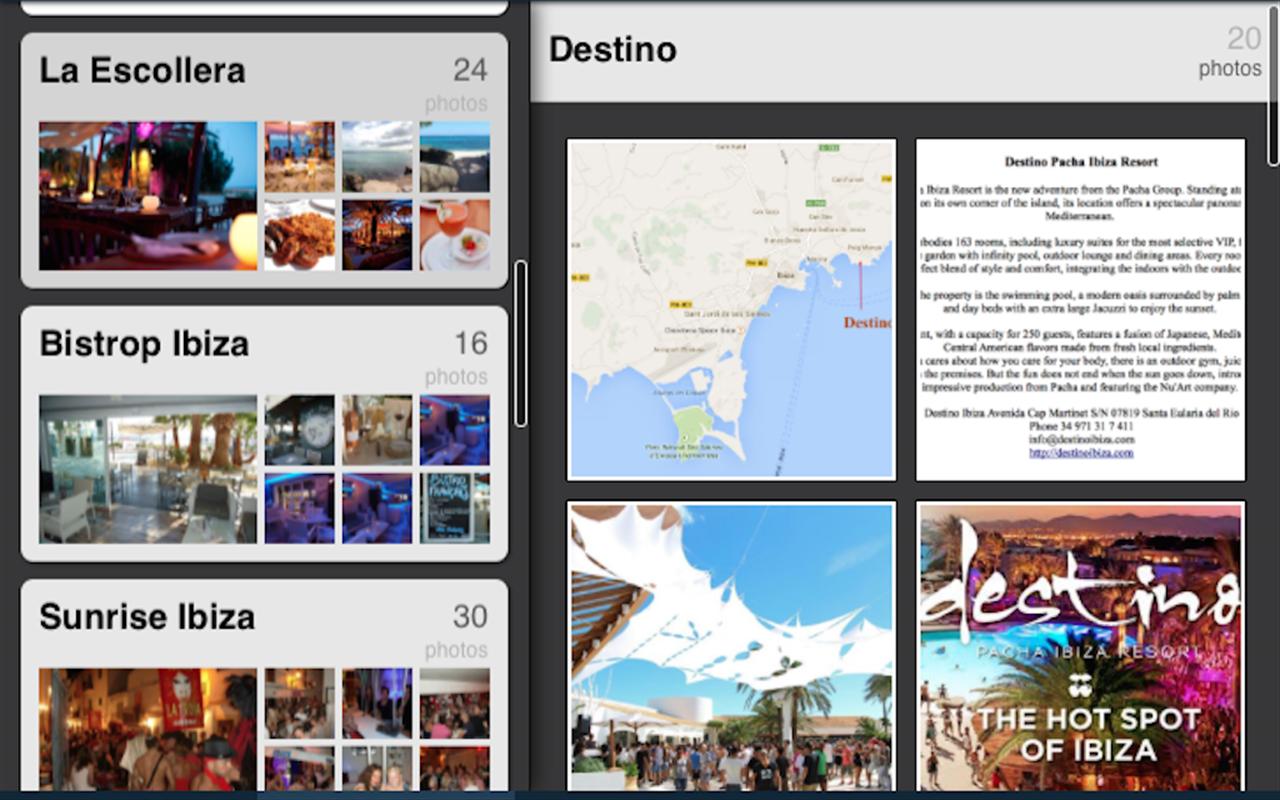Open the pink cocktail drink thumbnail
The width and height of the screenshot is (1280, 800).
(x=455, y=235)
